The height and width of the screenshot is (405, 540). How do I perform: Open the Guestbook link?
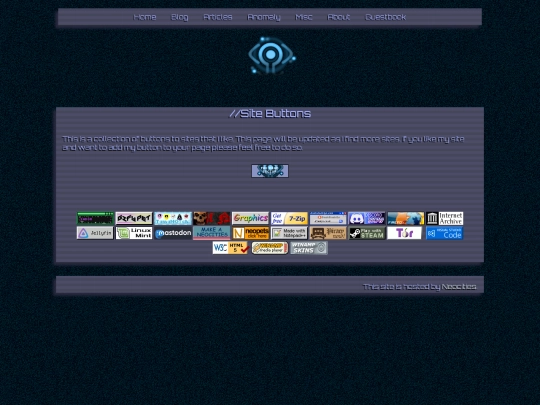385,17
